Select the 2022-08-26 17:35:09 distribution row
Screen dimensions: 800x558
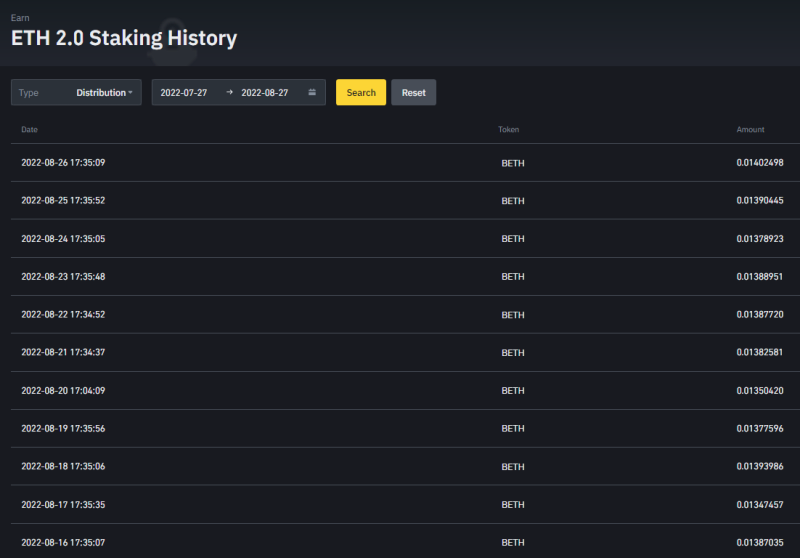(405, 163)
